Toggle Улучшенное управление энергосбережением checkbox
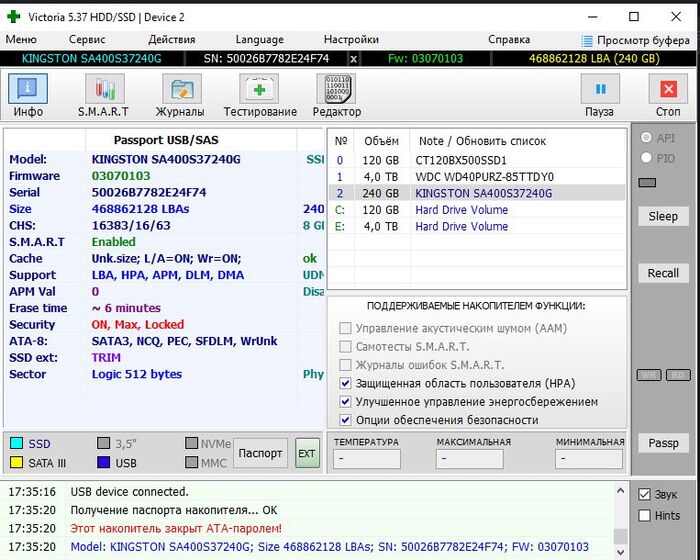 pyautogui.click(x=345, y=401)
